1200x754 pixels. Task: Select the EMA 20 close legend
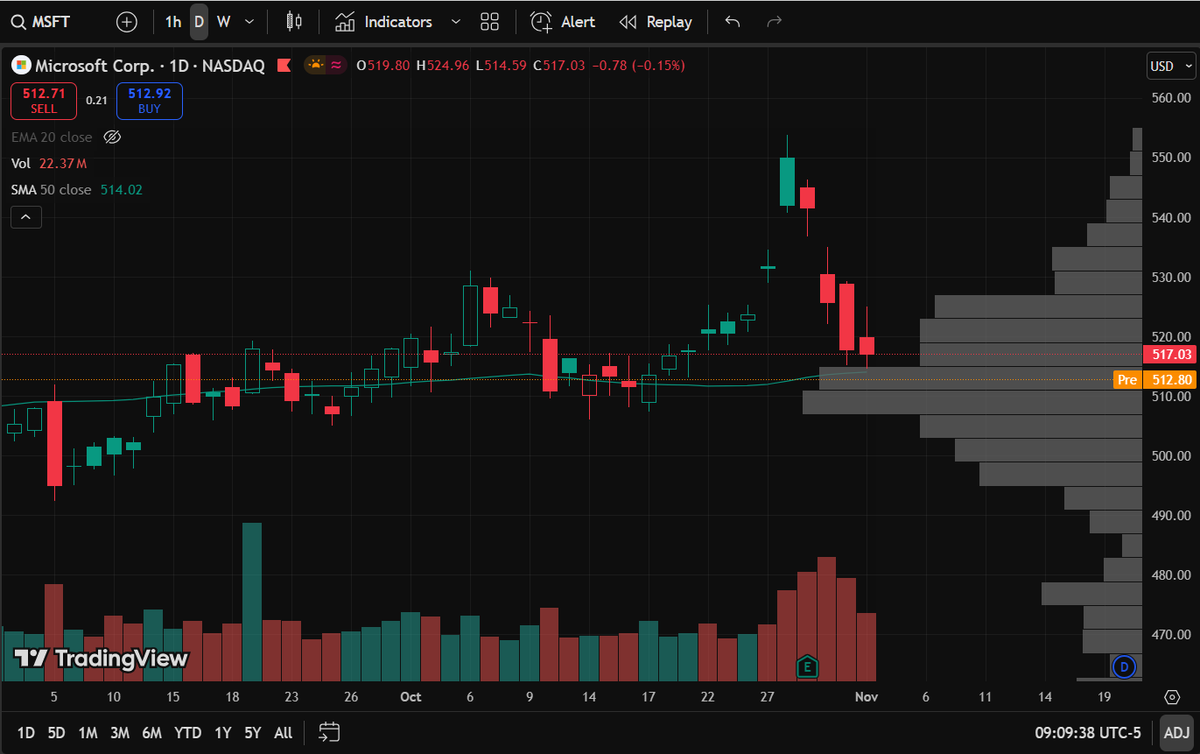51,137
